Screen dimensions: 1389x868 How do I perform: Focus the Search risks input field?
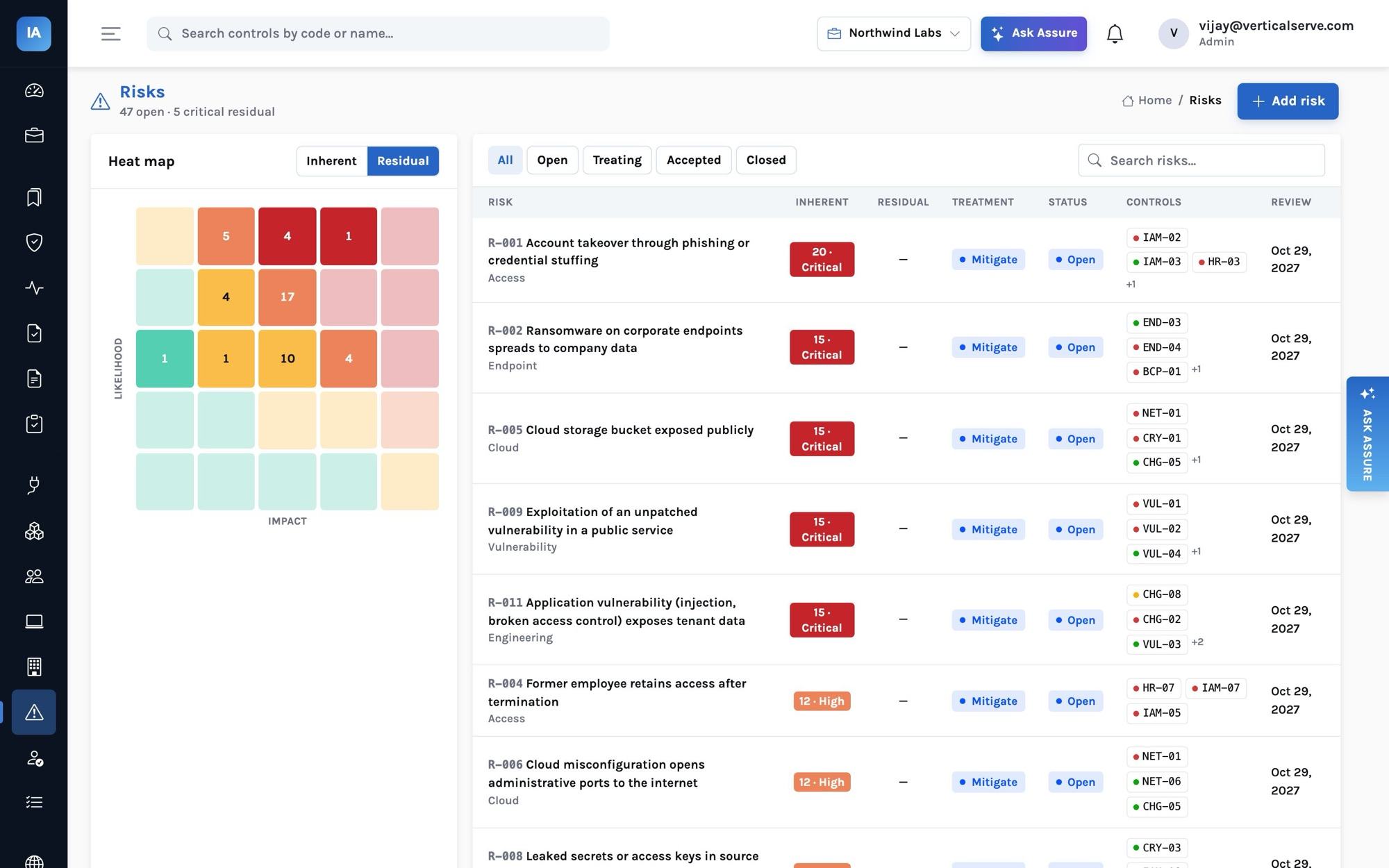[1201, 160]
